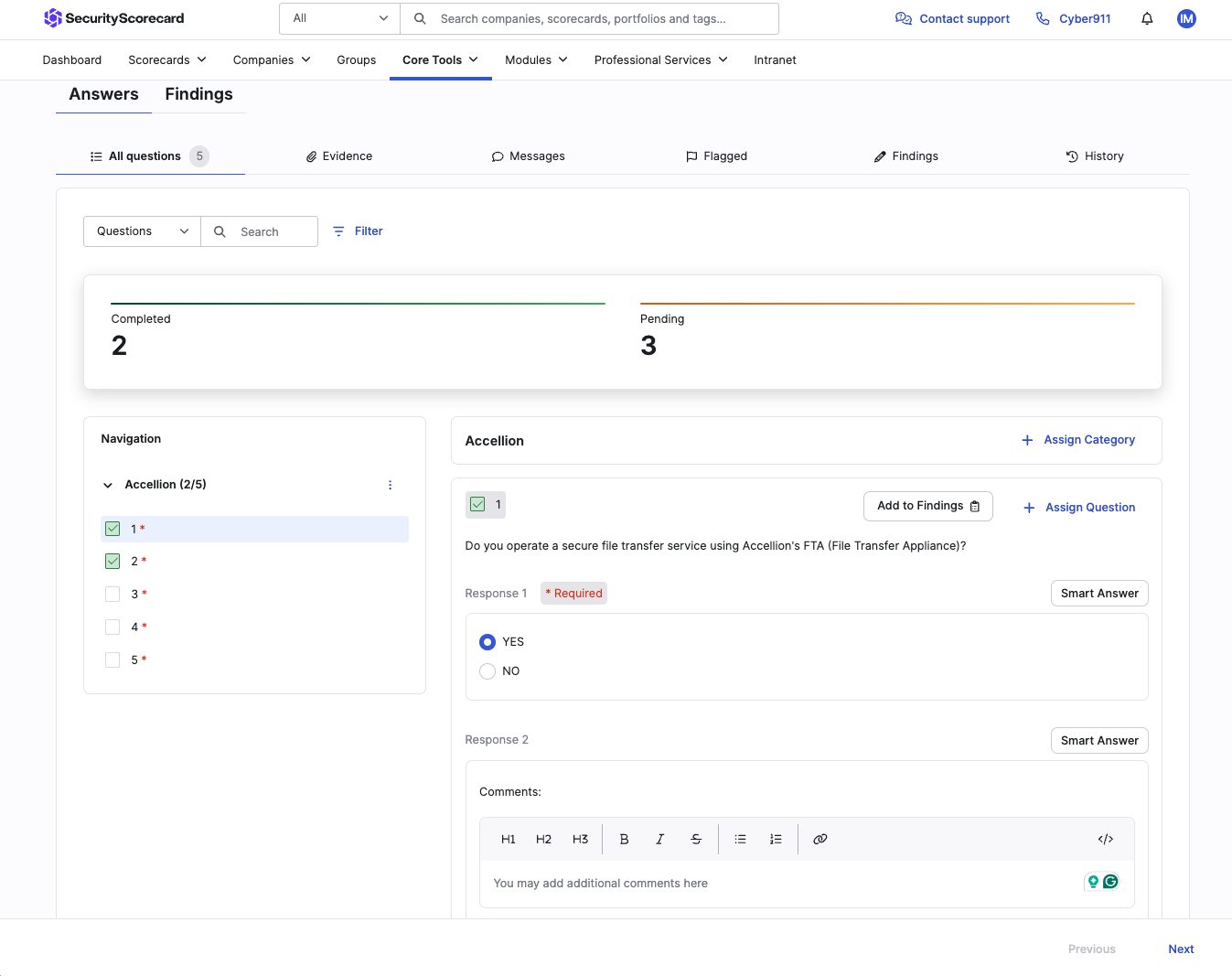Open the History tab
The height and width of the screenshot is (976, 1232).
(1095, 156)
